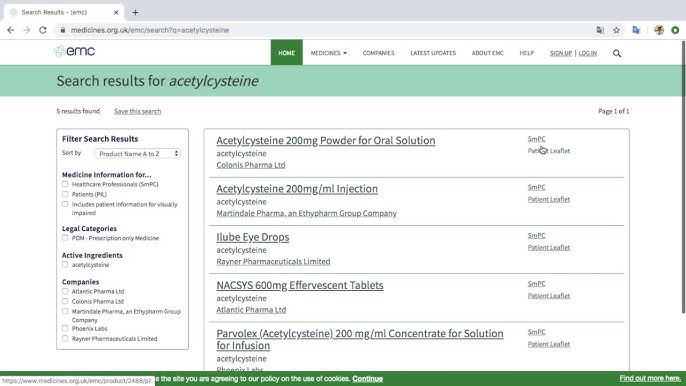Open the site search magnifier icon
Image resolution: width=686 pixels, height=386 pixels.
click(x=617, y=53)
